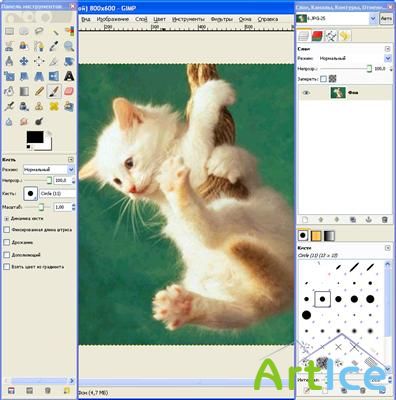The height and width of the screenshot is (400, 396).
Task: Select the Blend gradient tool
Action: click(24, 91)
